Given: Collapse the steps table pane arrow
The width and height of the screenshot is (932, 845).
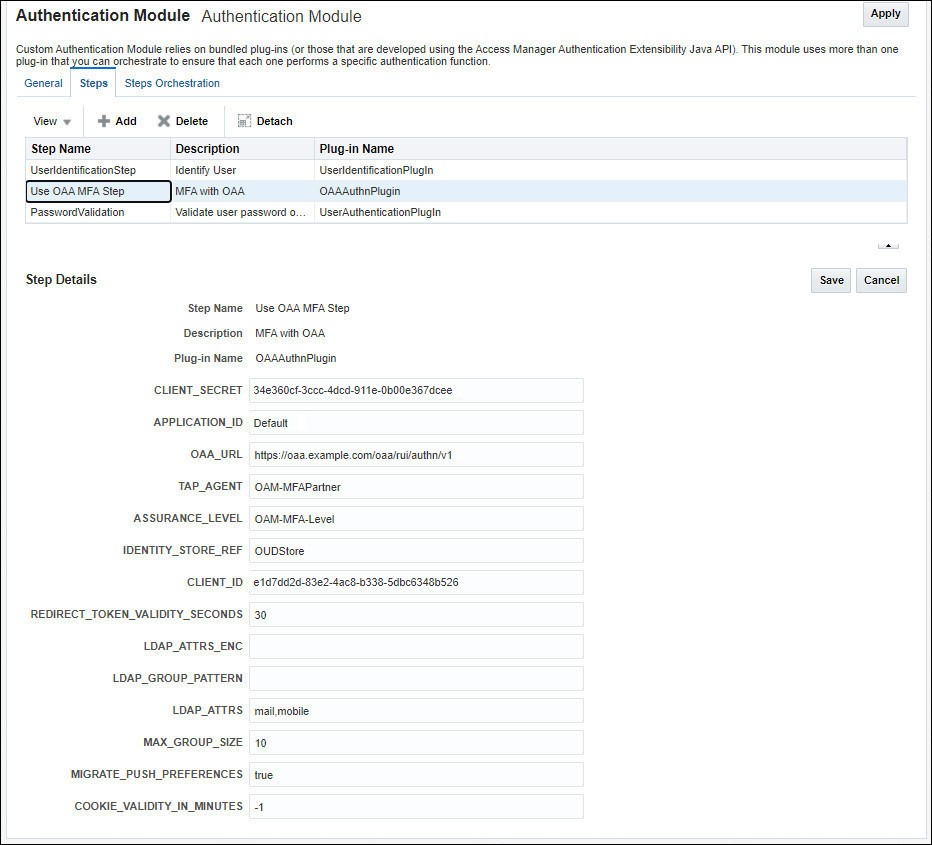Looking at the screenshot, I should tap(888, 245).
